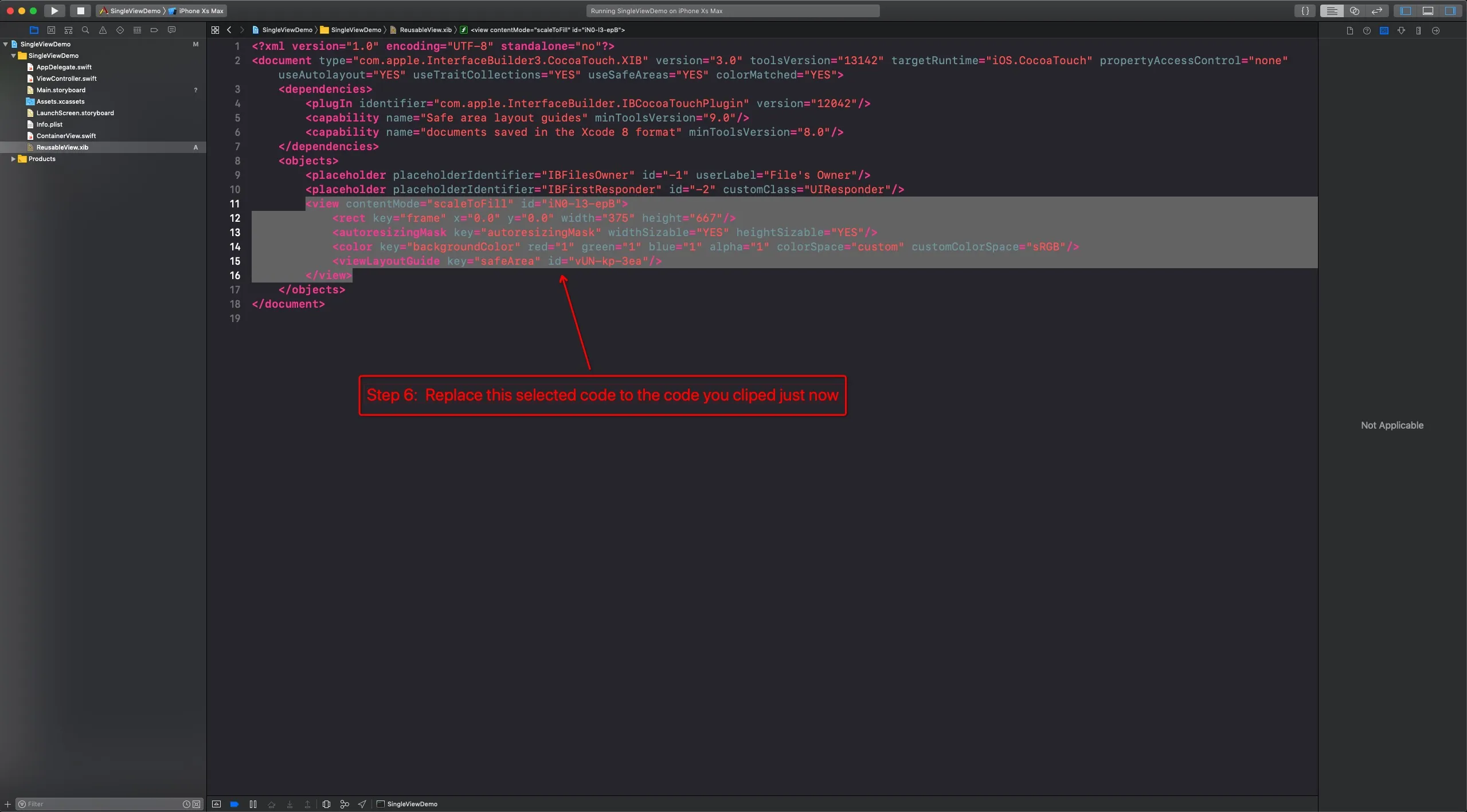Open the Issue navigator warning icon

coord(103,30)
